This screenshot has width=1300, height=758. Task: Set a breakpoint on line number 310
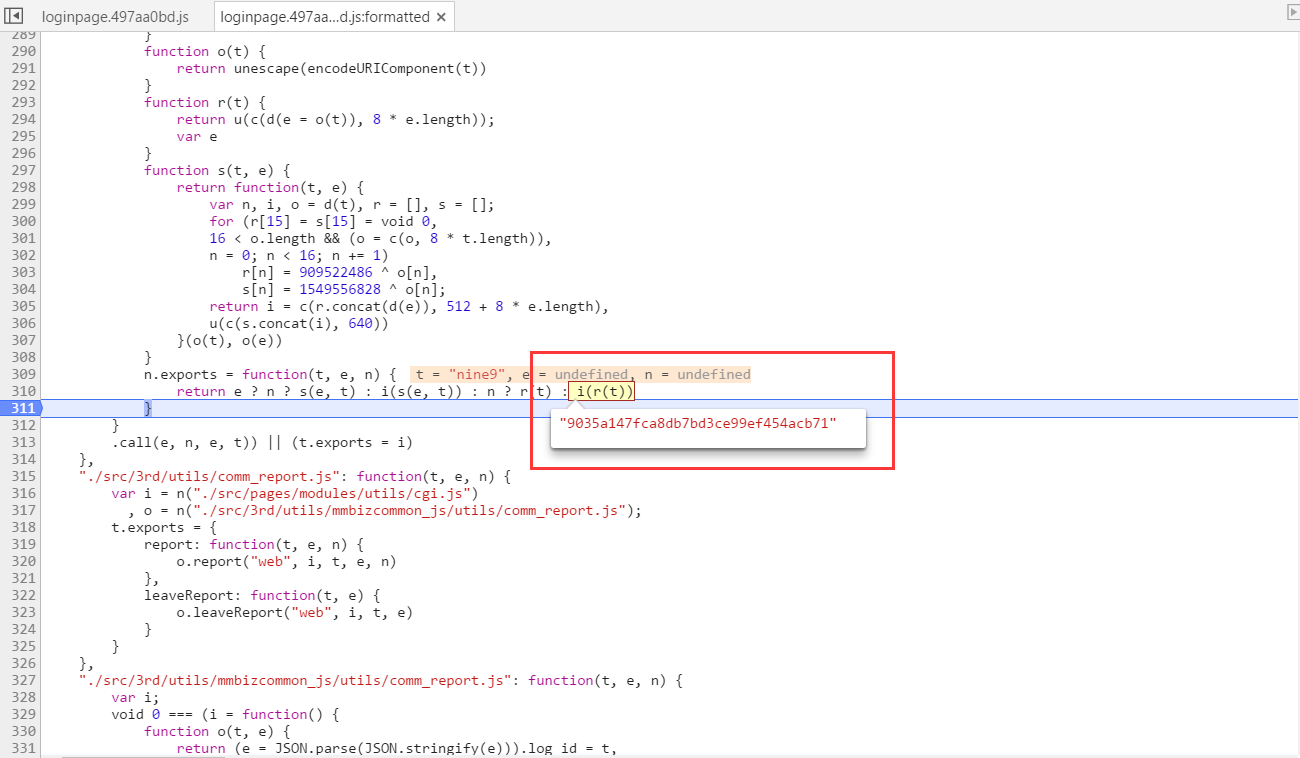pyautogui.click(x=24, y=391)
